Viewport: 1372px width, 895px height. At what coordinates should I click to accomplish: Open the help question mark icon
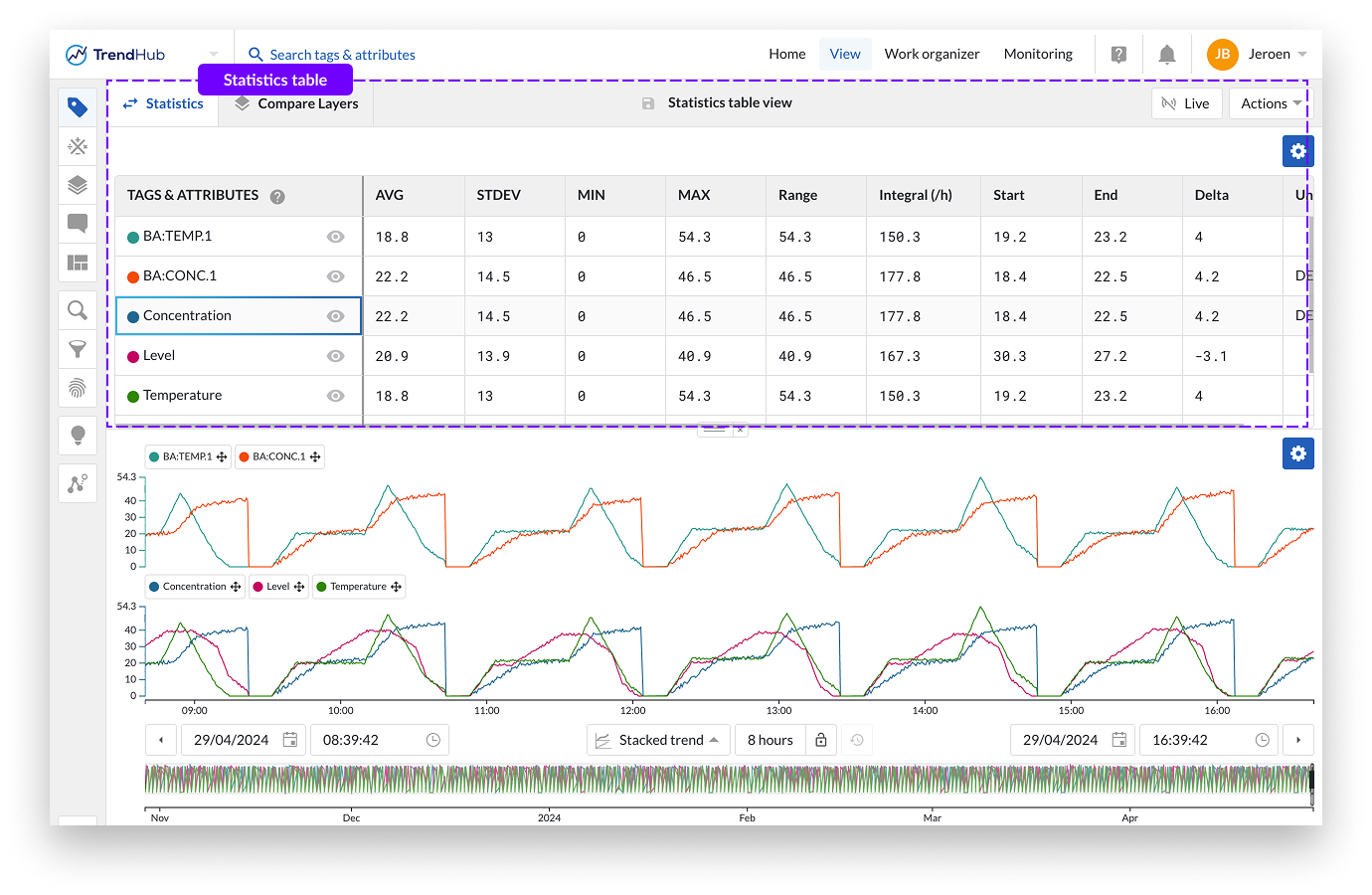pos(1118,55)
